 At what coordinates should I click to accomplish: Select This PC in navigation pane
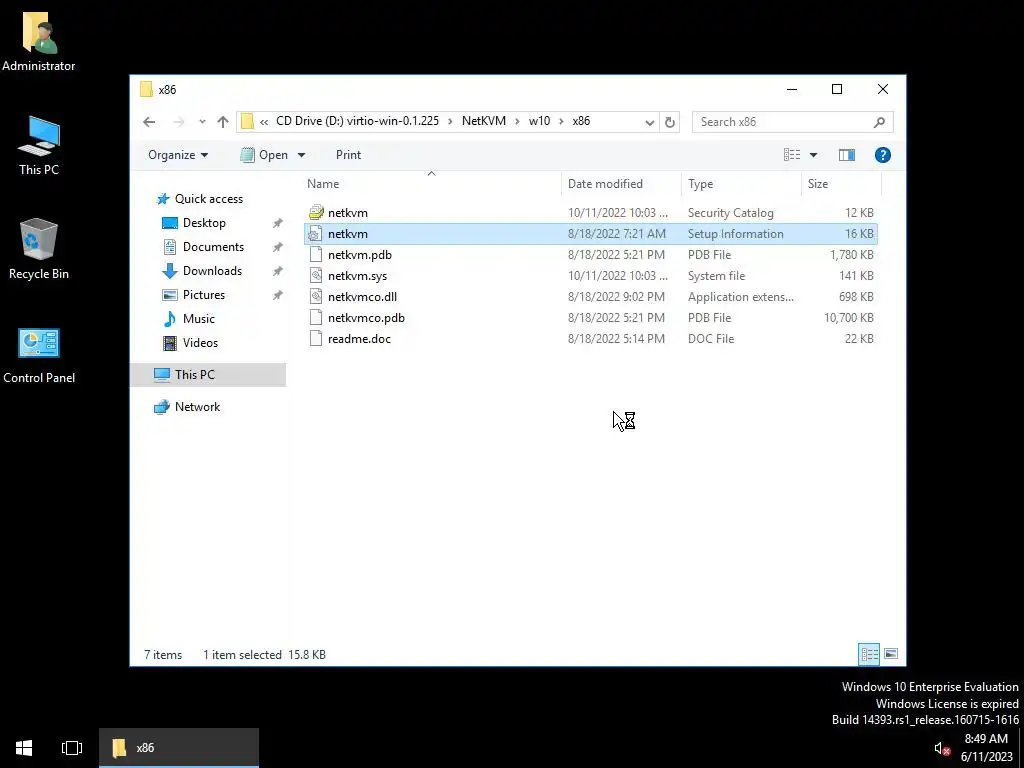(x=208, y=375)
